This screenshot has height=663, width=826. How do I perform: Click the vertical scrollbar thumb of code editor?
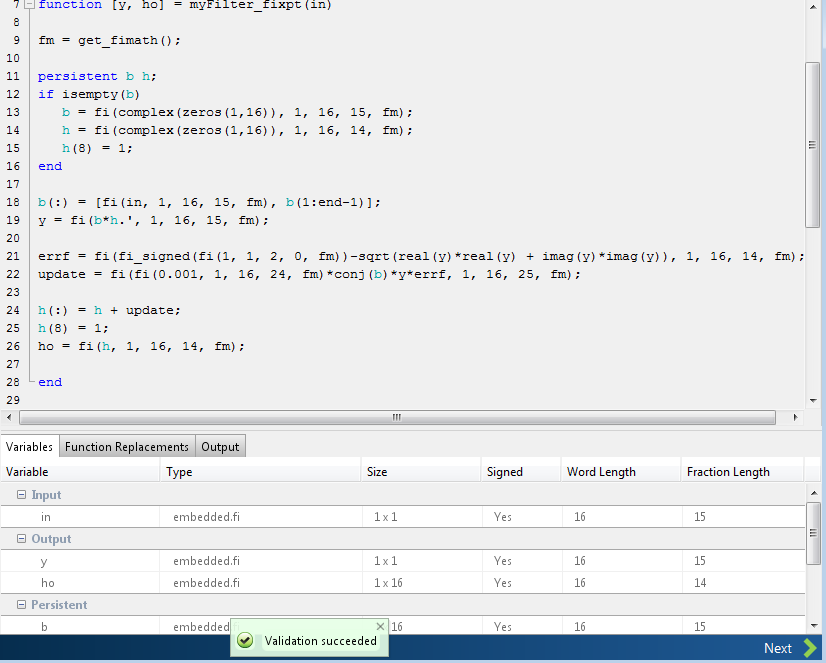pyautogui.click(x=812, y=145)
